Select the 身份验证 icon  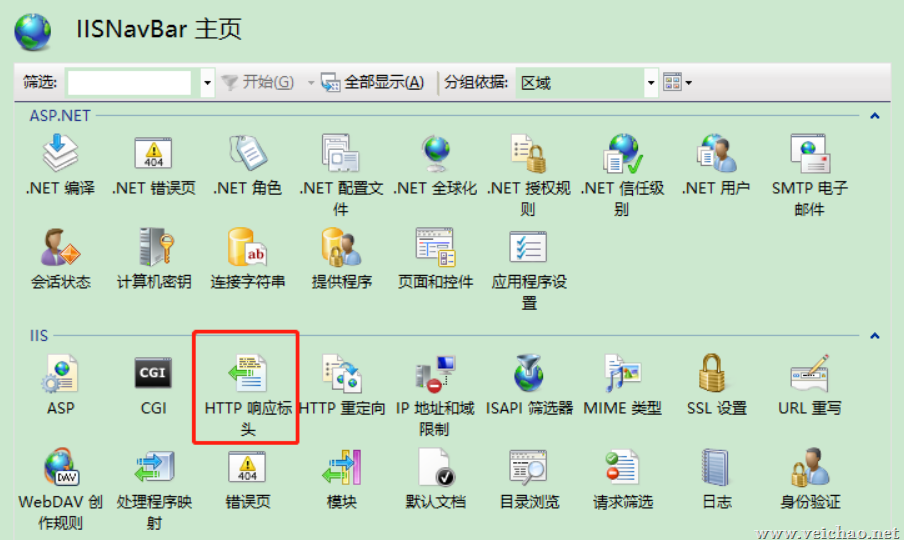click(x=810, y=467)
